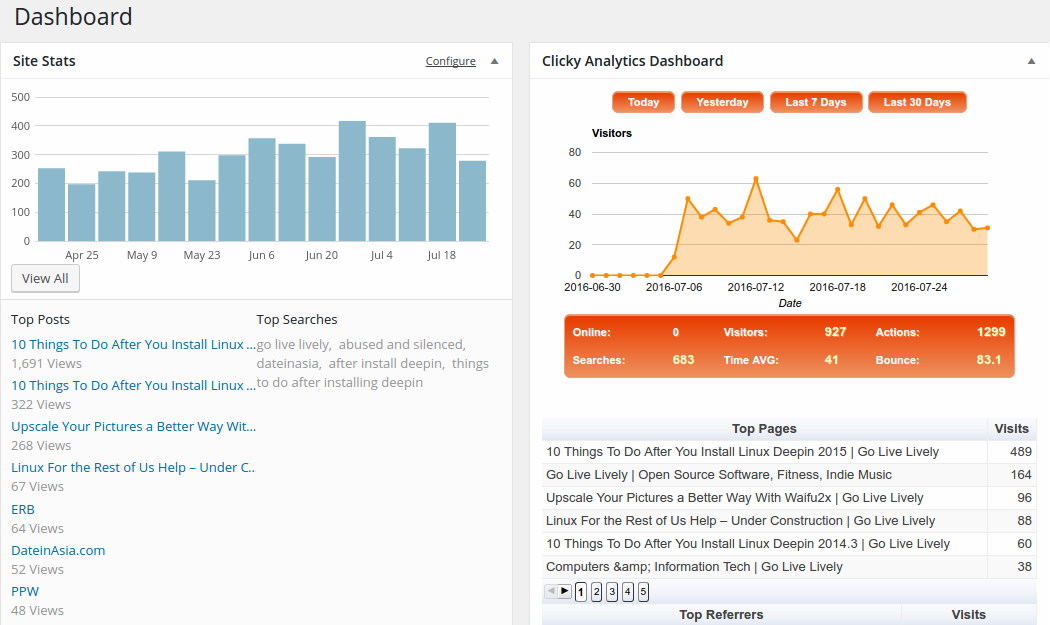Select the Last 7 Days button

tap(816, 101)
